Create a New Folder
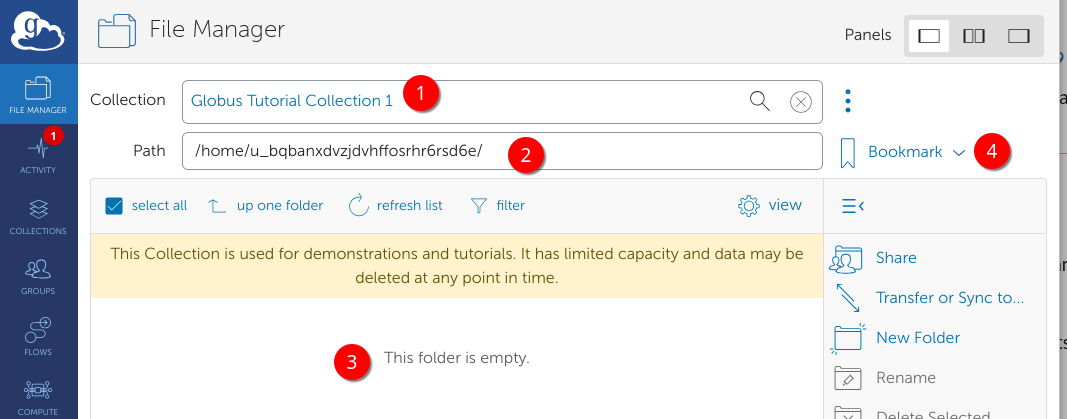Viewport: 1067px width, 419px height. pyautogui.click(x=917, y=338)
